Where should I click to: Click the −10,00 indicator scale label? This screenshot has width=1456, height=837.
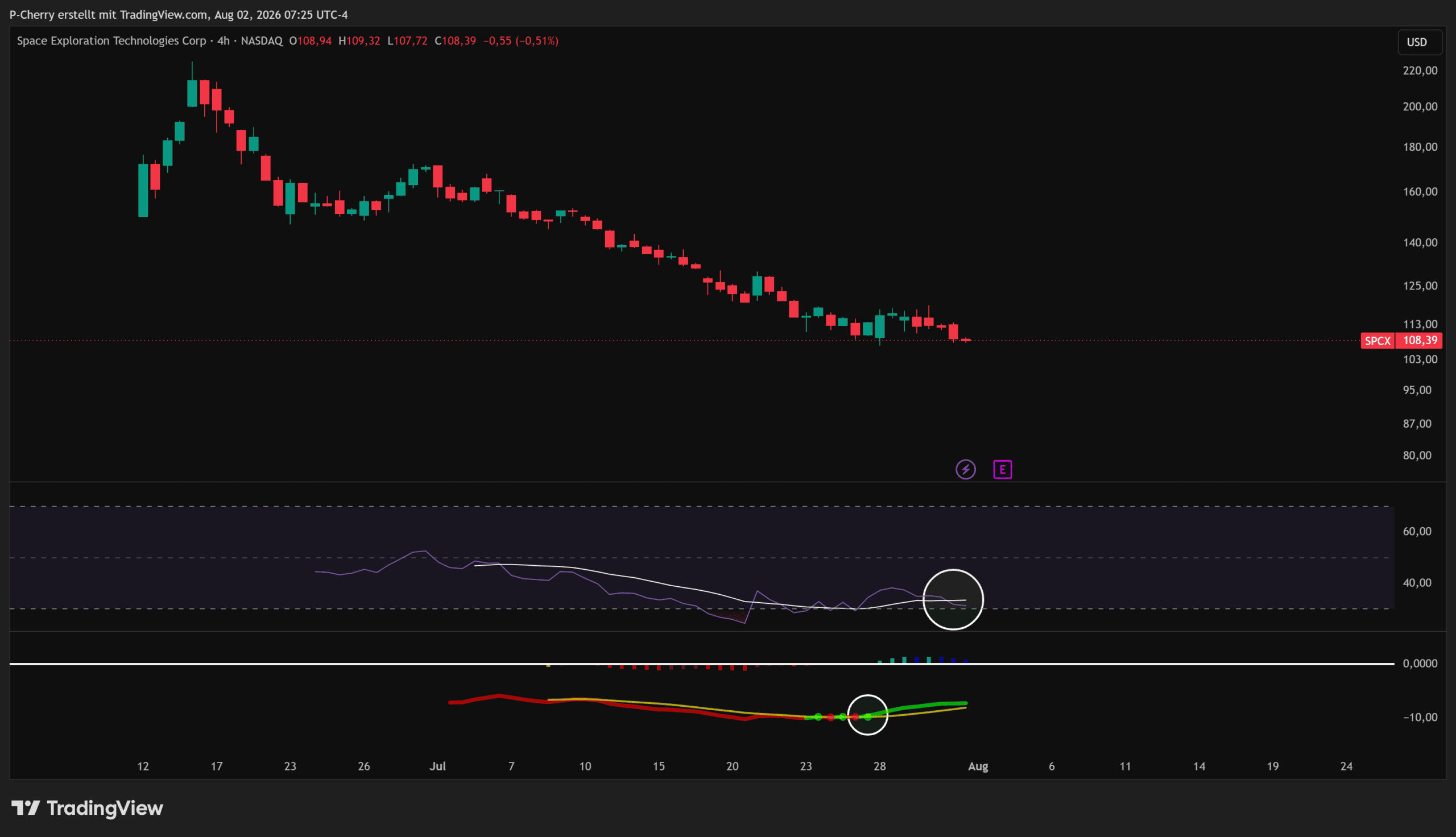click(1420, 718)
